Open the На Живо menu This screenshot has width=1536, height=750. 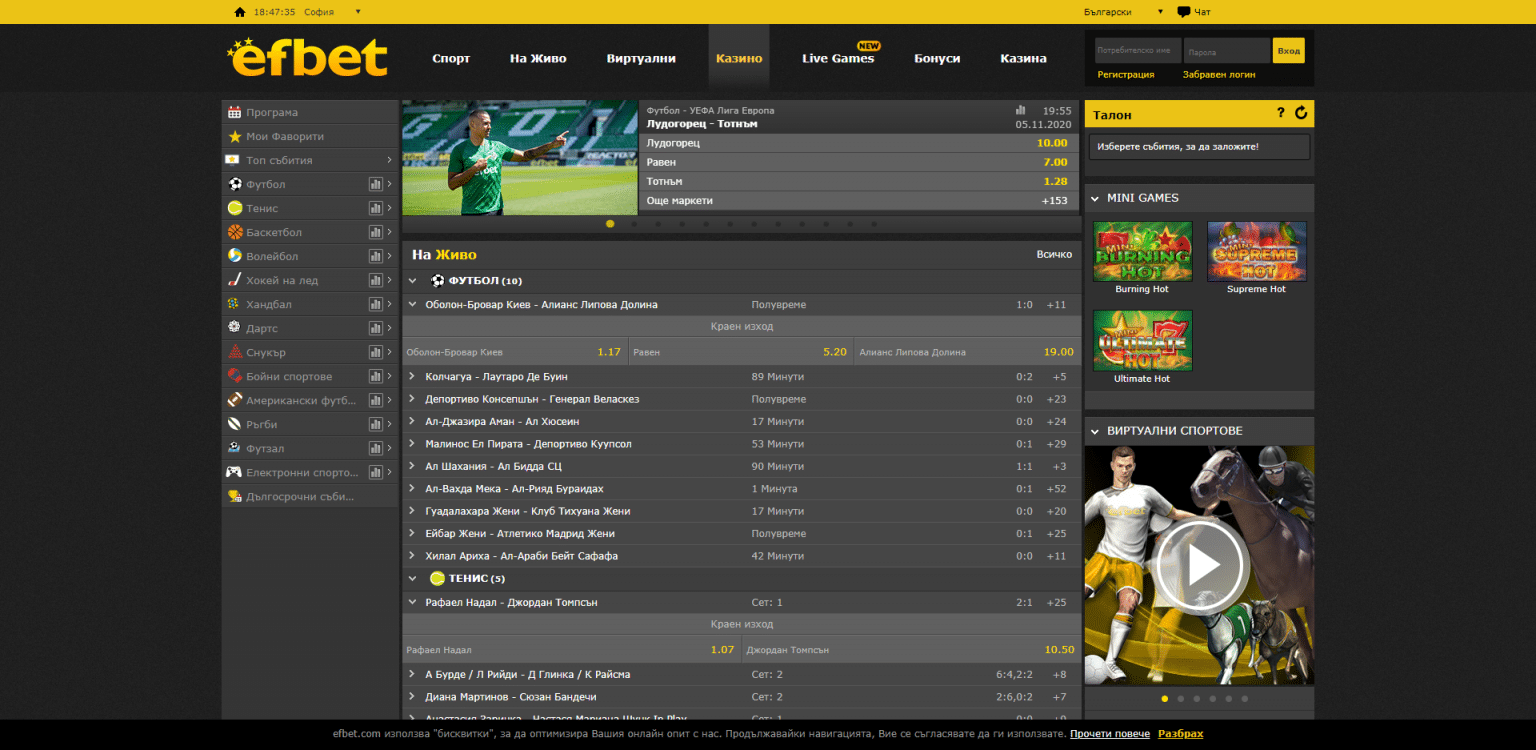[538, 58]
